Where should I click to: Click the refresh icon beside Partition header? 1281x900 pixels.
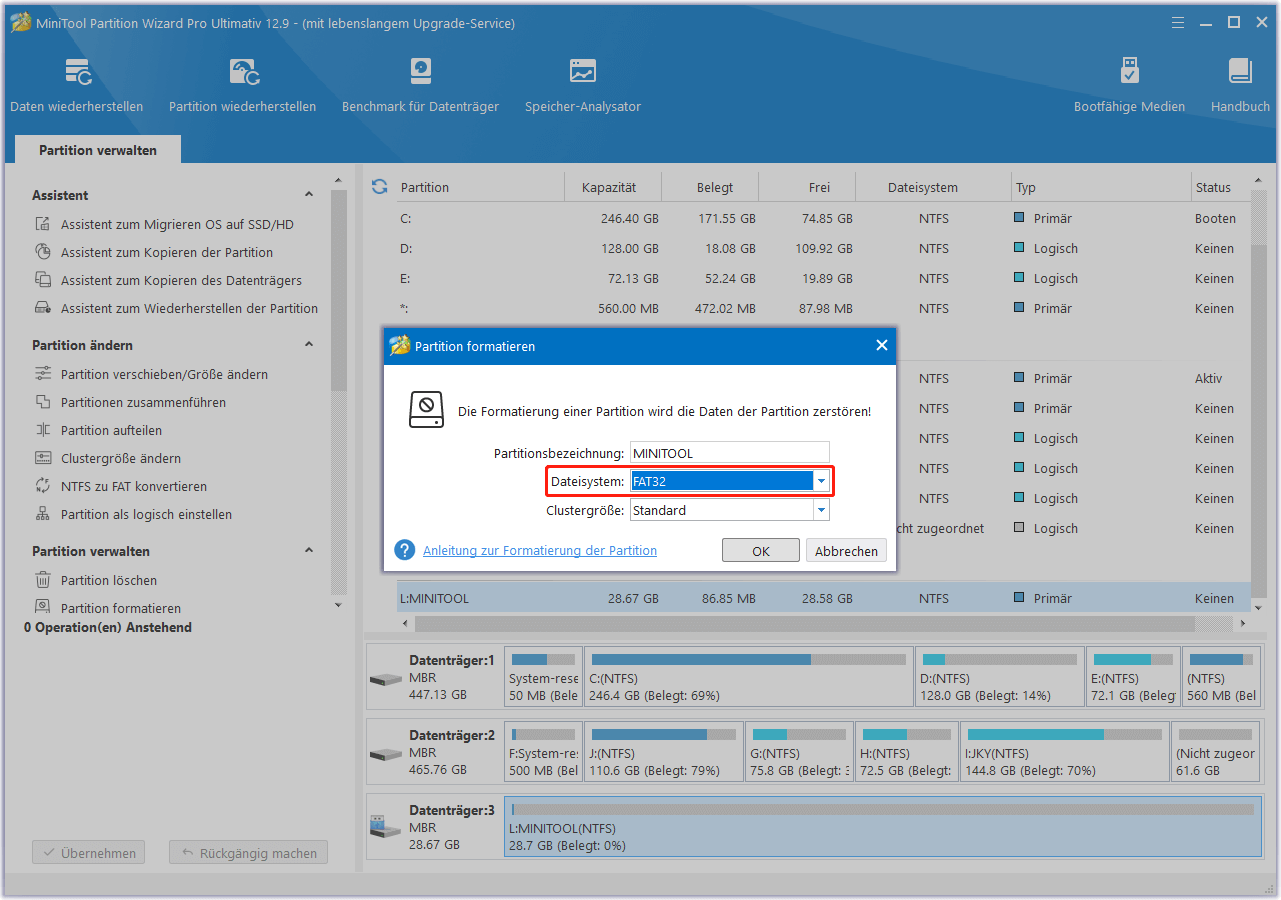(x=379, y=187)
